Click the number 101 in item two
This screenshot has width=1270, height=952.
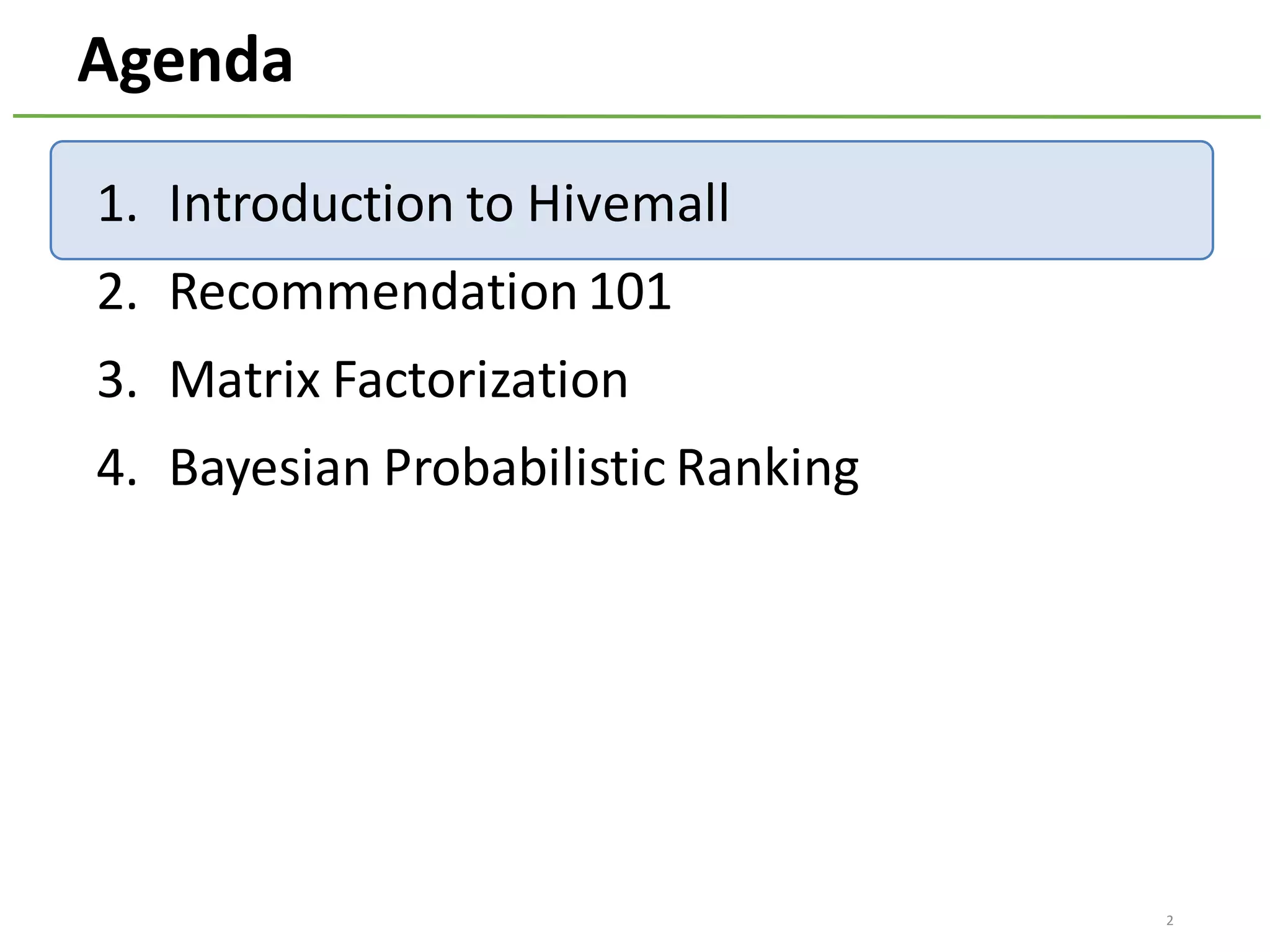[629, 291]
